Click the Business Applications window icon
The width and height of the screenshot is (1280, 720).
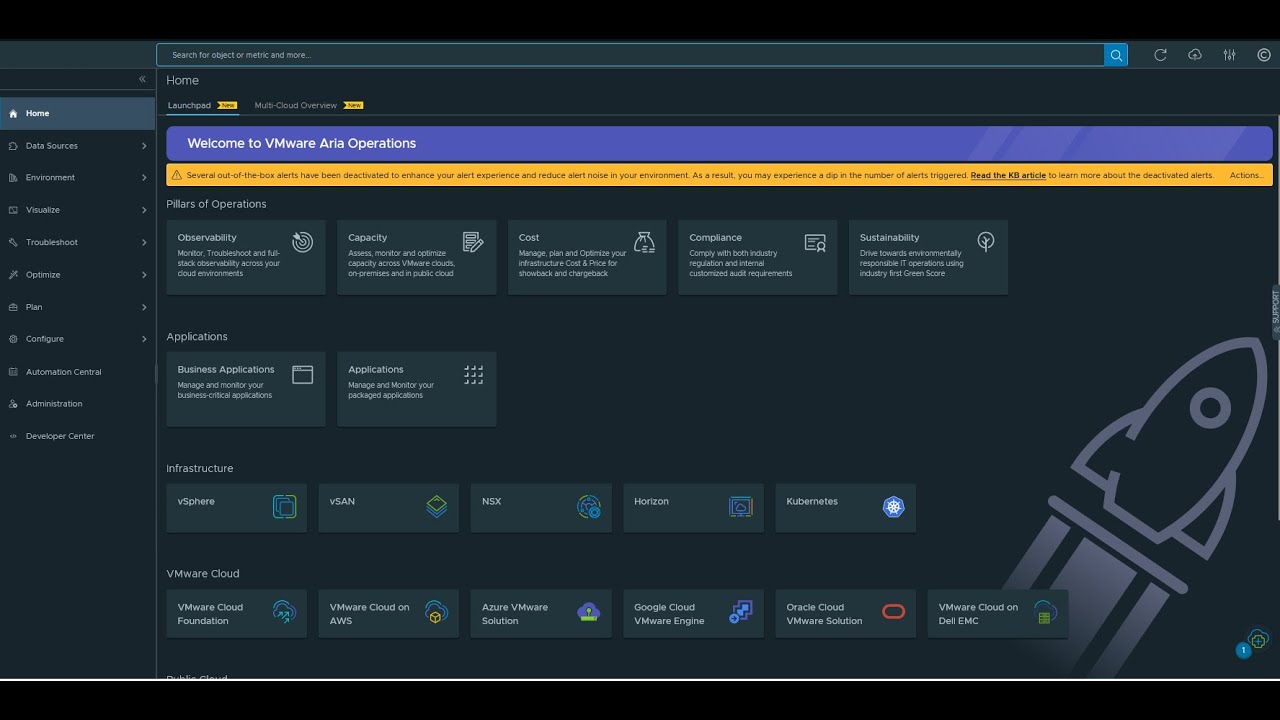302,374
